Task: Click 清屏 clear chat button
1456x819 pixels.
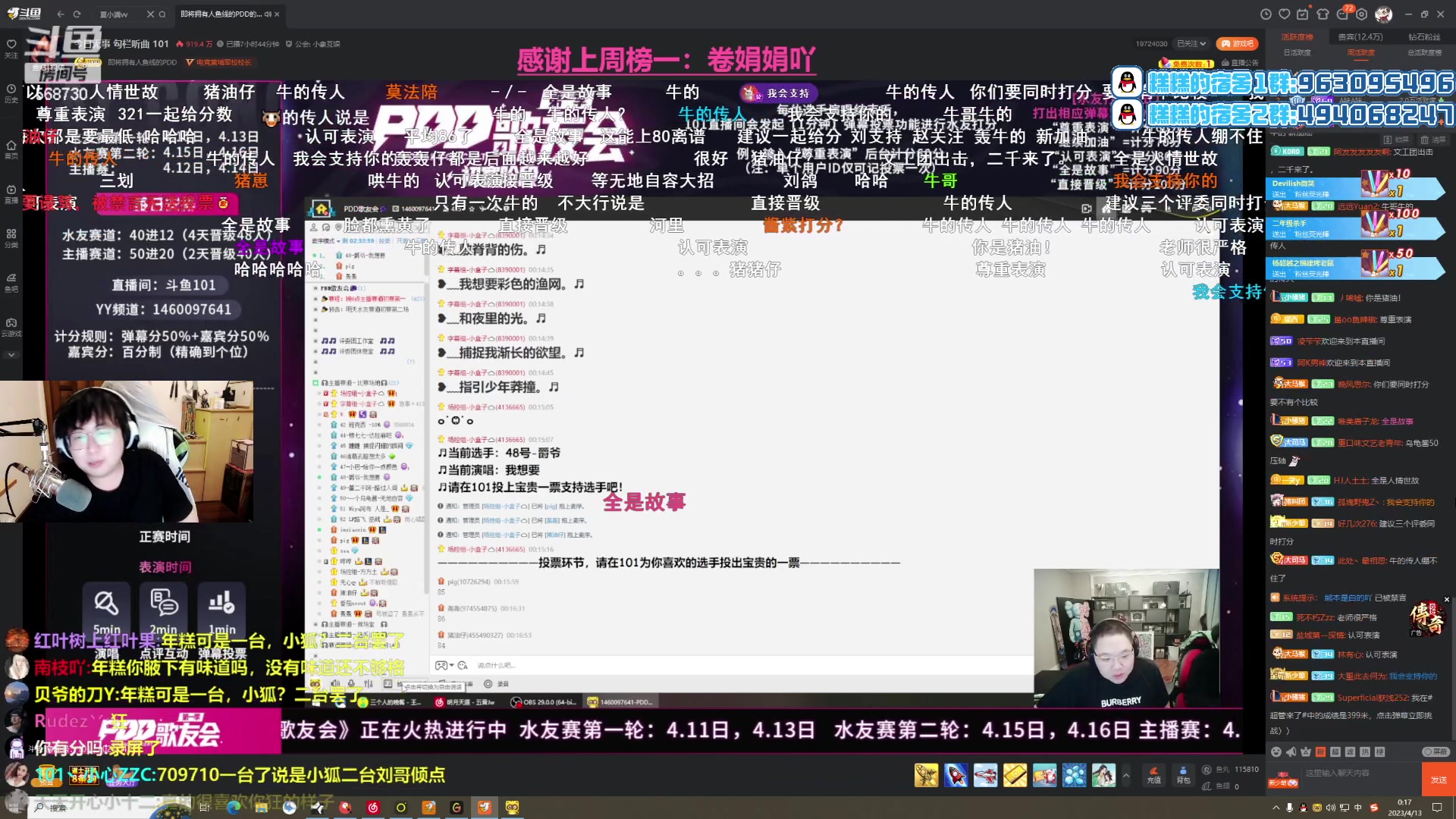Action: click(x=1432, y=140)
